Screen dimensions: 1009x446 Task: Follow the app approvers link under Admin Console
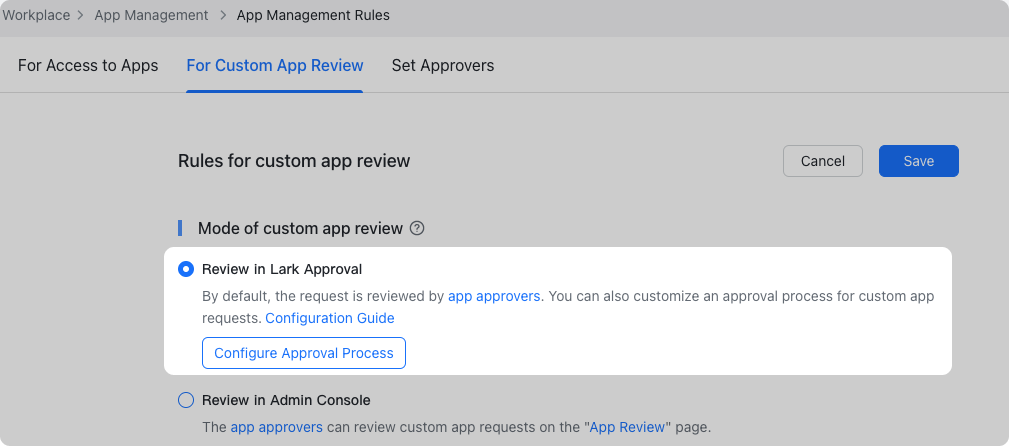coord(277,427)
